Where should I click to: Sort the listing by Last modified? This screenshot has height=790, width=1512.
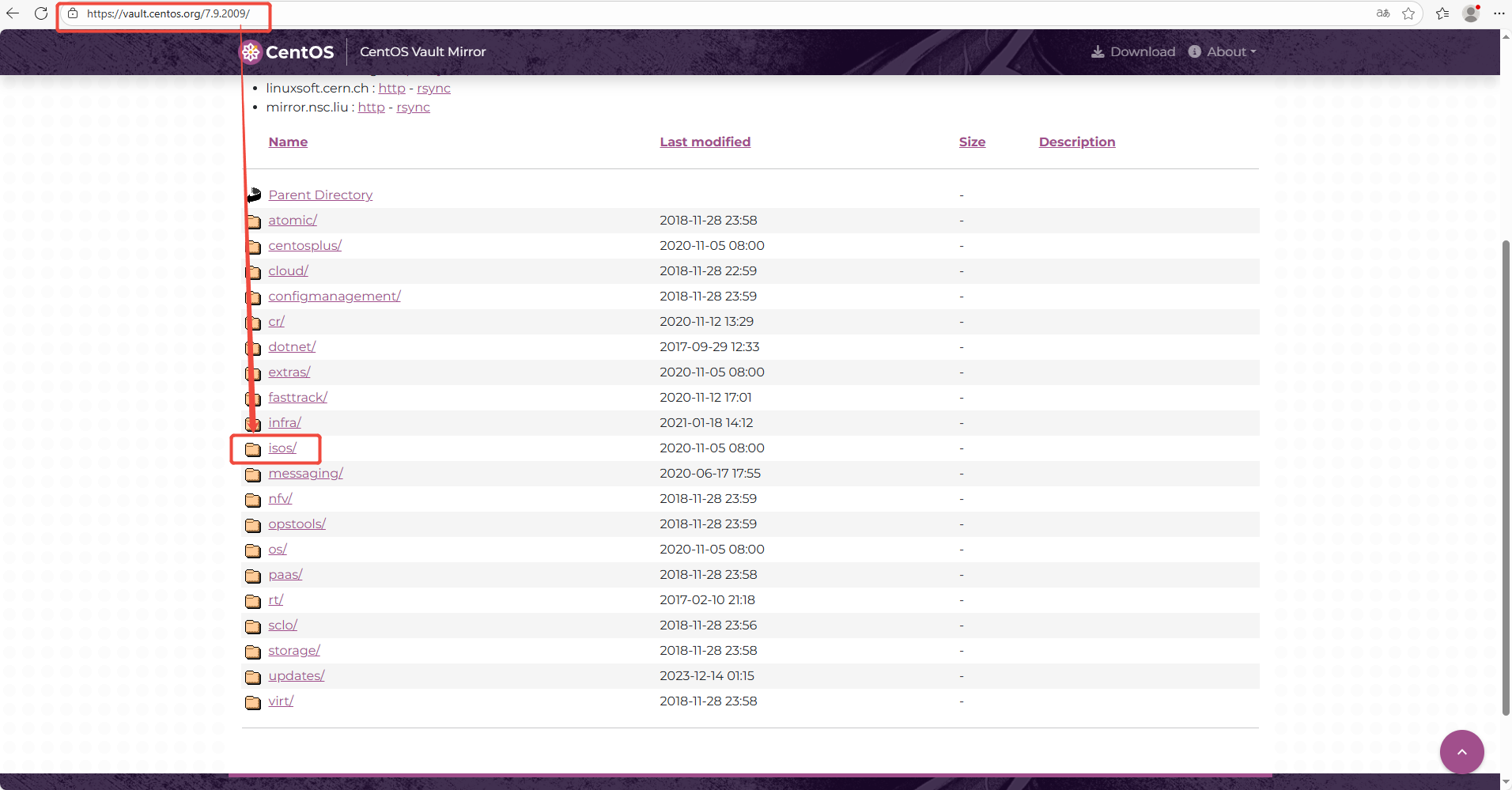coord(705,142)
